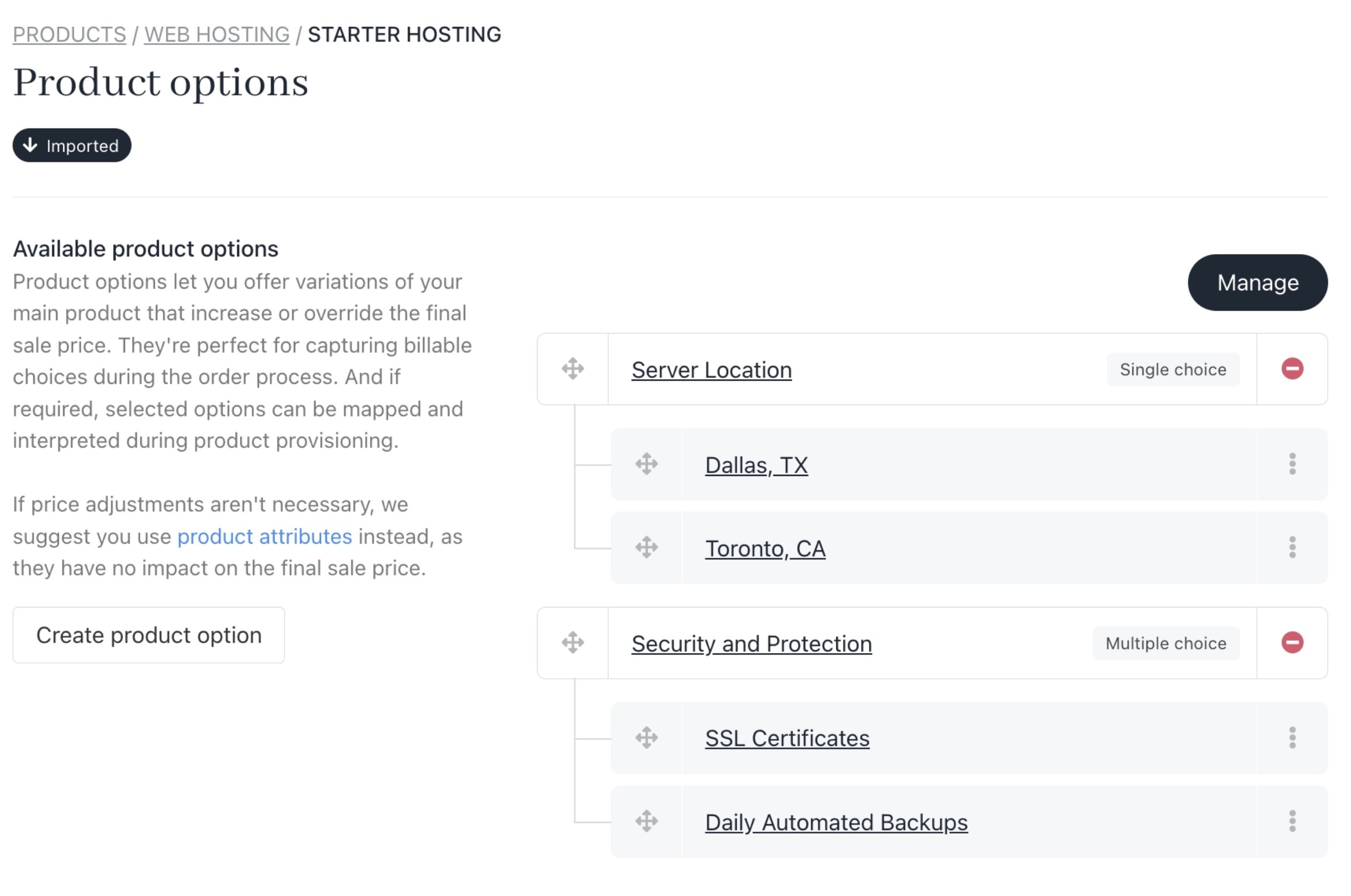Click the Imported badge
Viewport: 1351px width, 896px height.
pyautogui.click(x=72, y=145)
